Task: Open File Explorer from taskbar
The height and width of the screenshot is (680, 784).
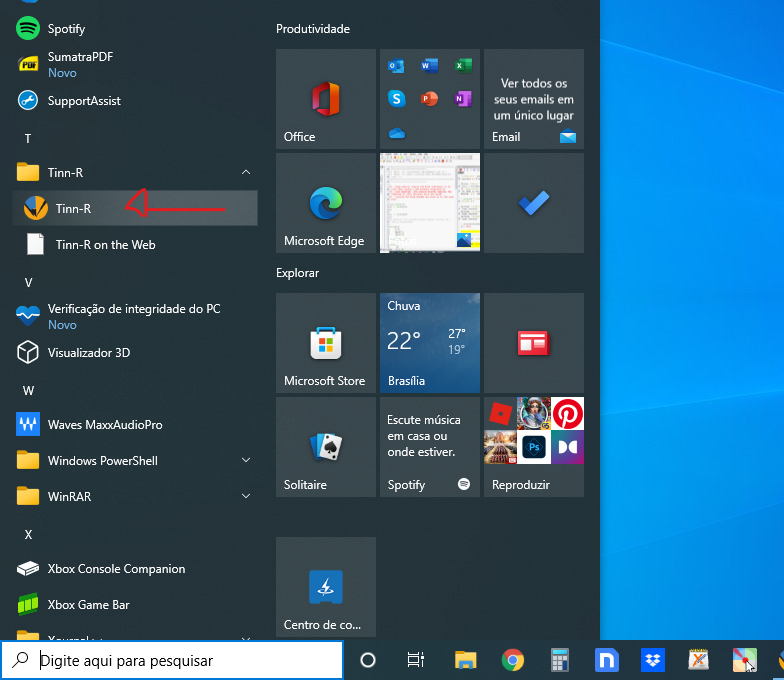Action: (466, 660)
